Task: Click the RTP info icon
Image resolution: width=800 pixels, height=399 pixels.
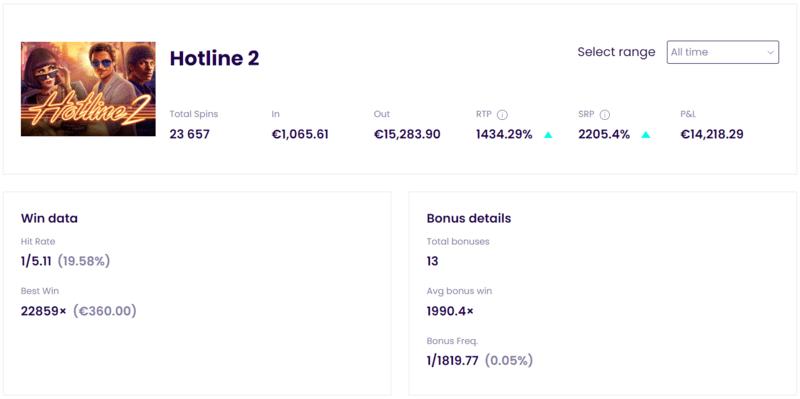Action: coord(502,115)
